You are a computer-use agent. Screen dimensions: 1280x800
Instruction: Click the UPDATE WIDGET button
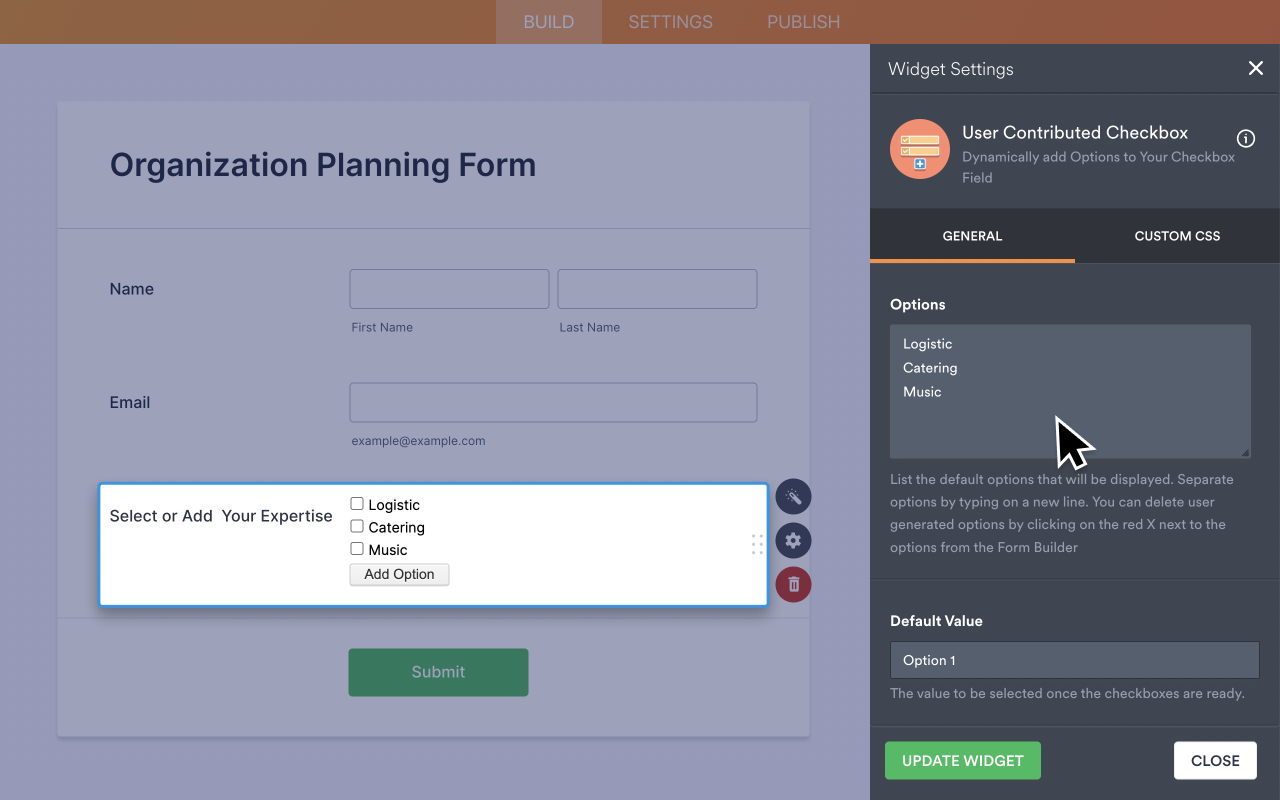pos(962,760)
